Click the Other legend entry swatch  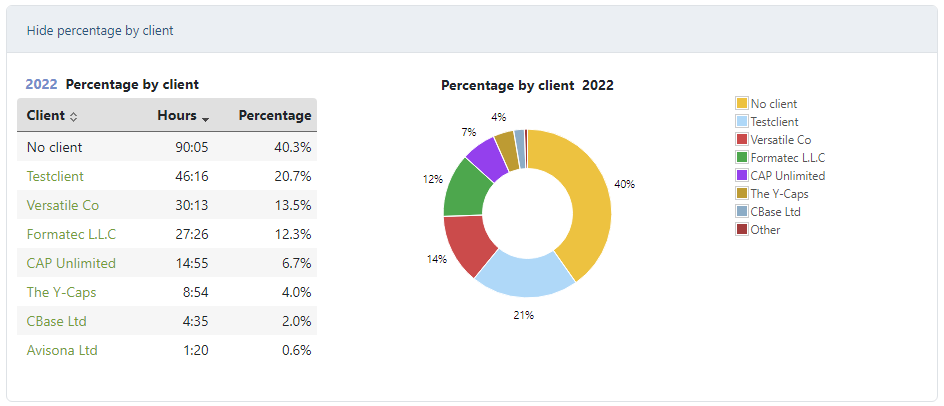coord(742,229)
